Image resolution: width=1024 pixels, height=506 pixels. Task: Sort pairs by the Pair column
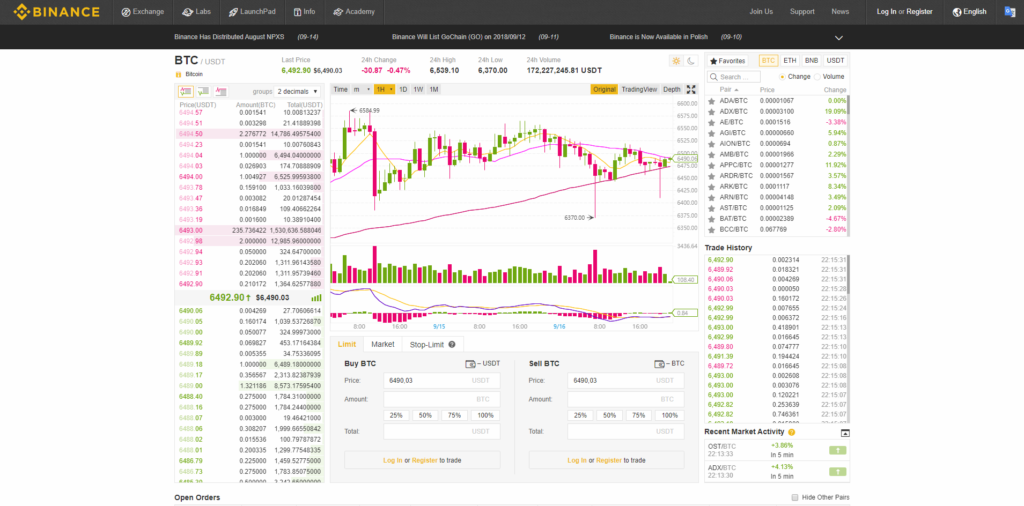[x=729, y=89]
